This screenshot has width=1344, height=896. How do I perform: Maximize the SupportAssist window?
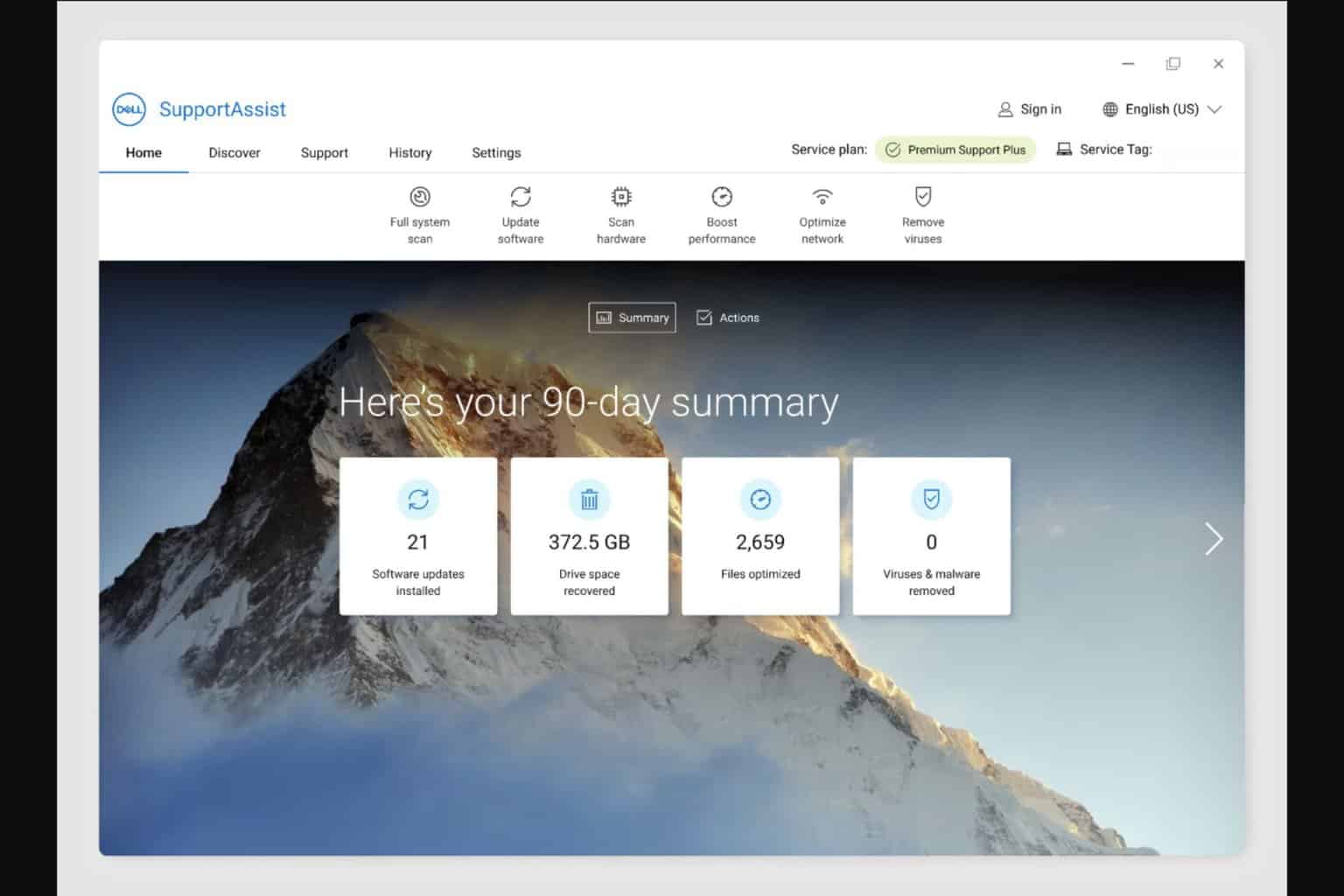click(x=1173, y=64)
